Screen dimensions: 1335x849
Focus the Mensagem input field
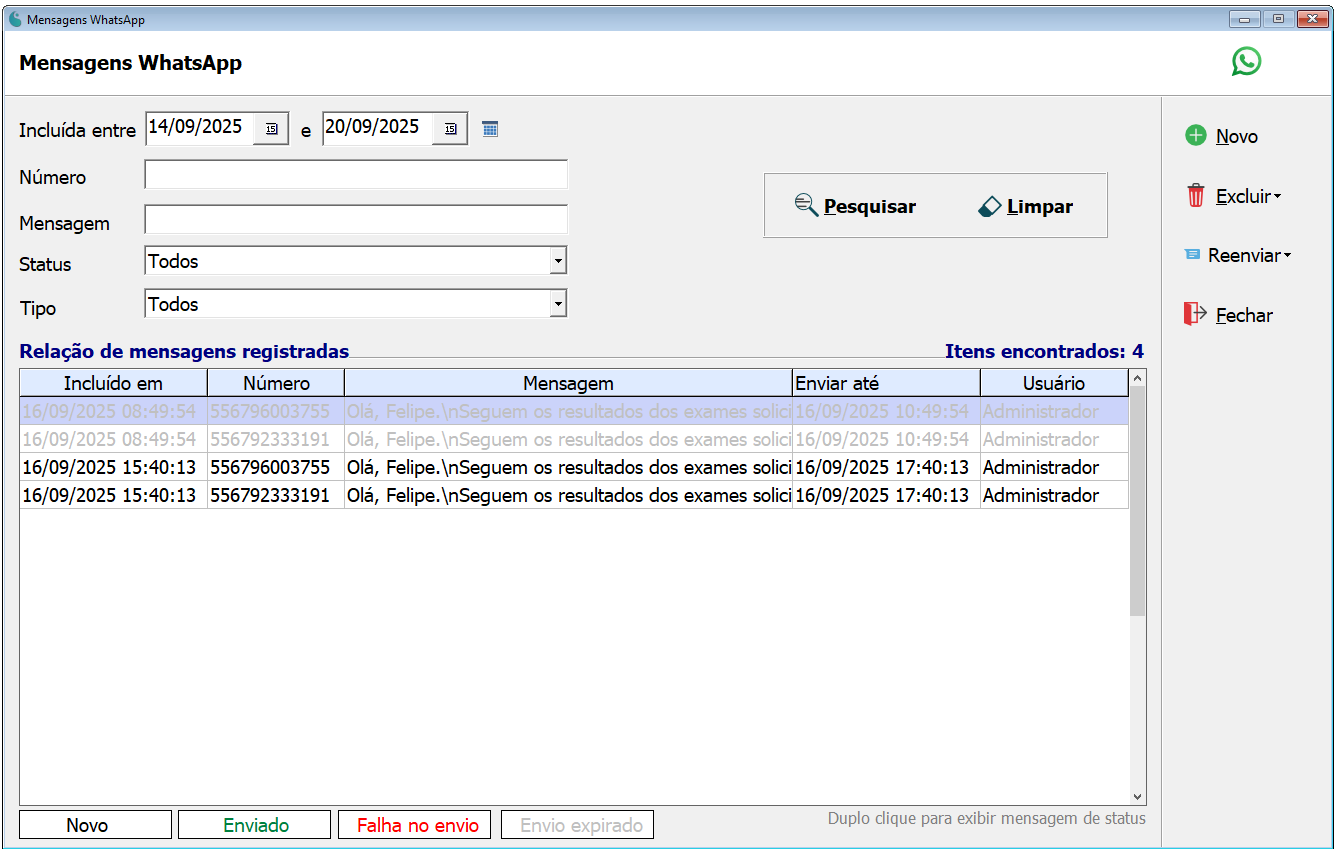(356, 219)
